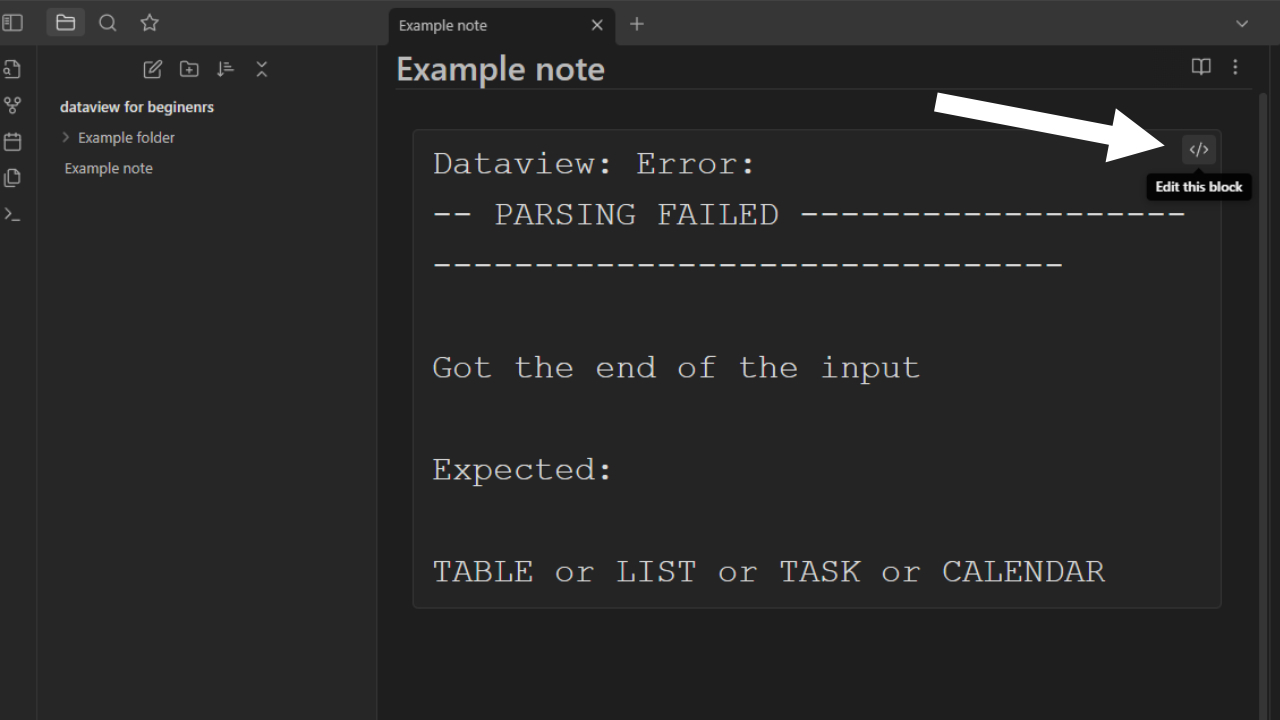Change the file sort order
The height and width of the screenshot is (720, 1280).
[225, 68]
